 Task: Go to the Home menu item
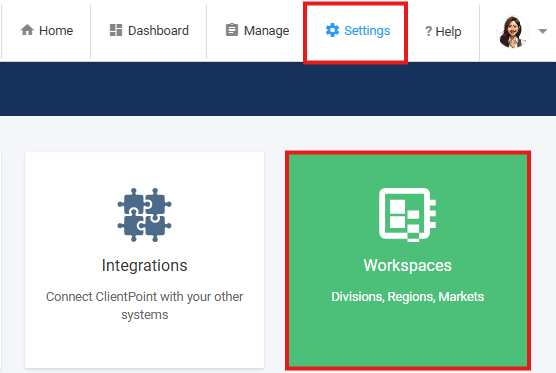click(x=46, y=30)
